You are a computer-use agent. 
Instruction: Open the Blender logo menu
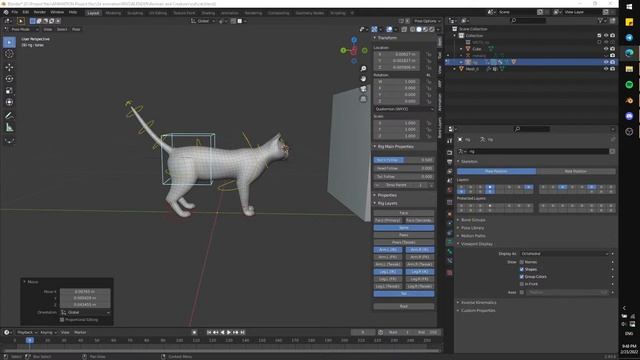[x=6, y=13]
